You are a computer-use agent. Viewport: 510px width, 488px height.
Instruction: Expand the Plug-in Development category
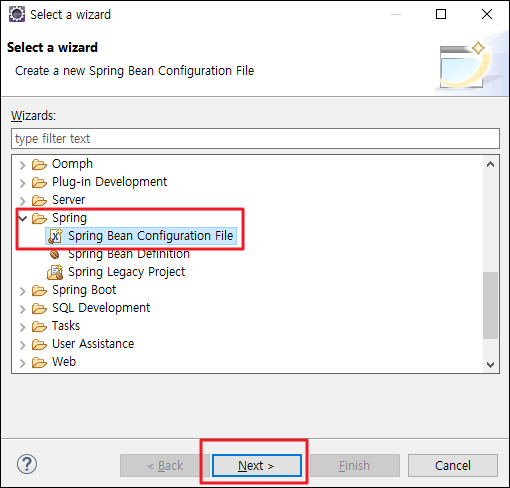click(22, 183)
